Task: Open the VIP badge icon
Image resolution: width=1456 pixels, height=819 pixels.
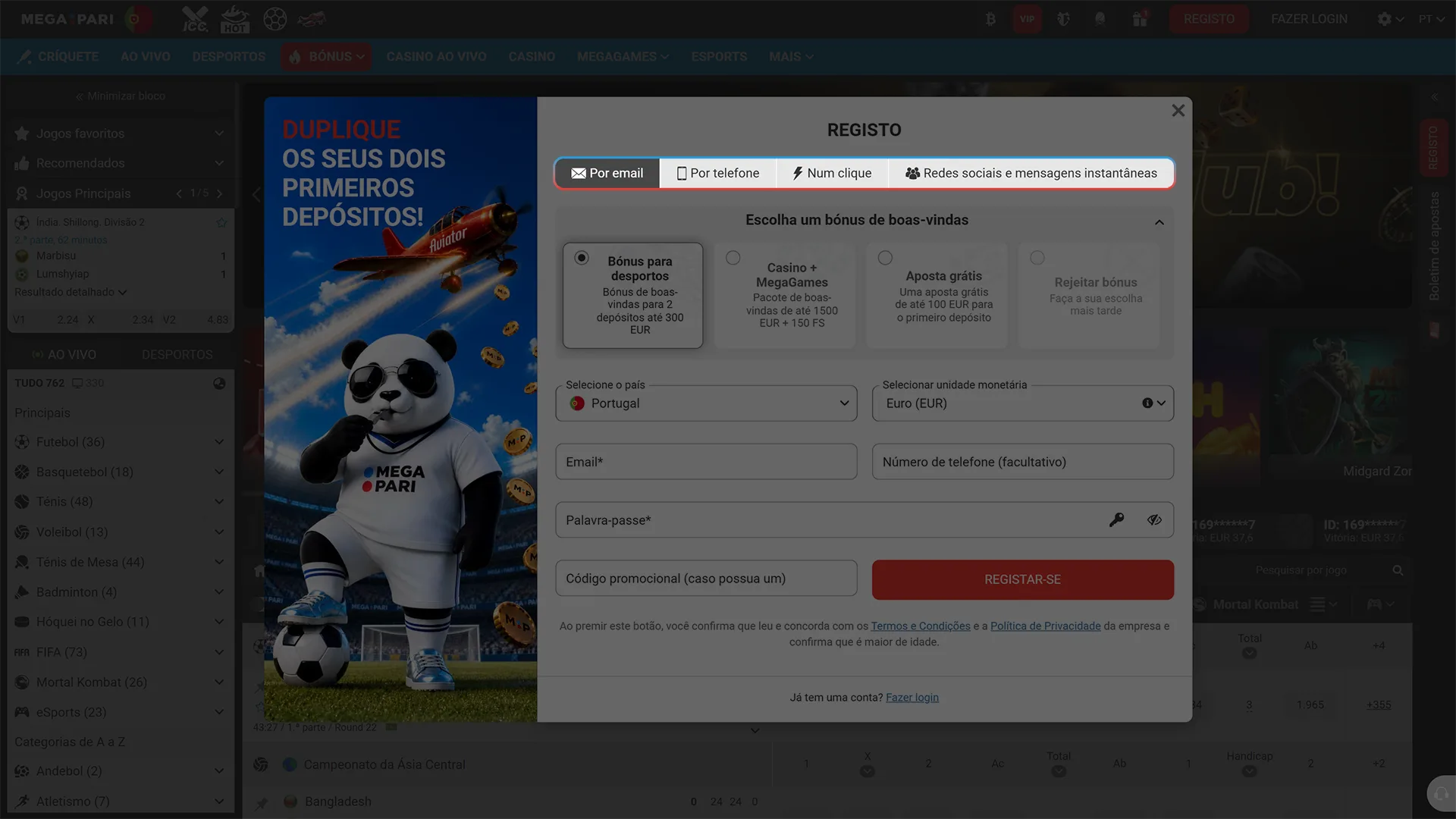Action: click(x=1027, y=19)
